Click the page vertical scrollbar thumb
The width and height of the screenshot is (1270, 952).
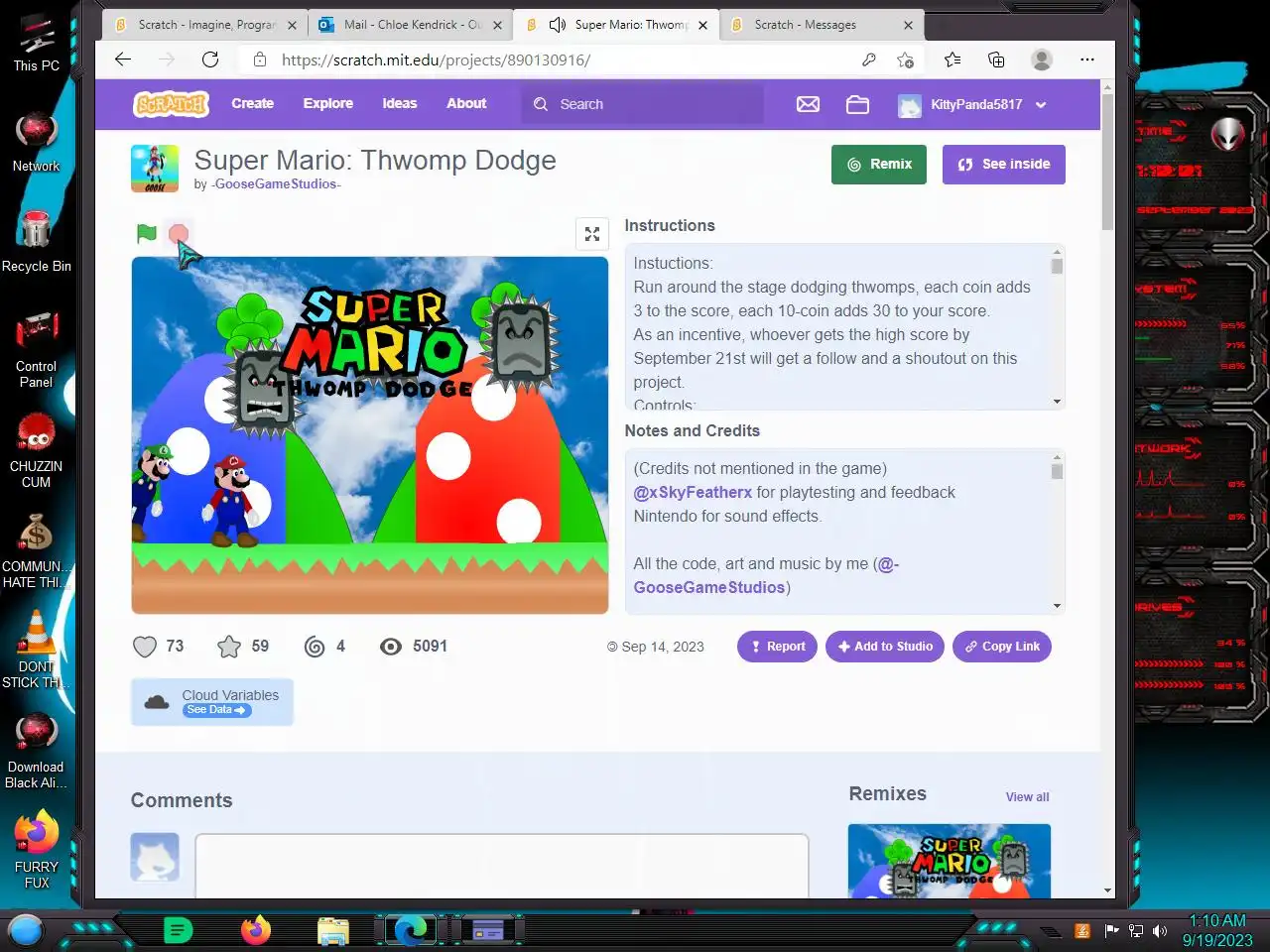[x=1107, y=163]
